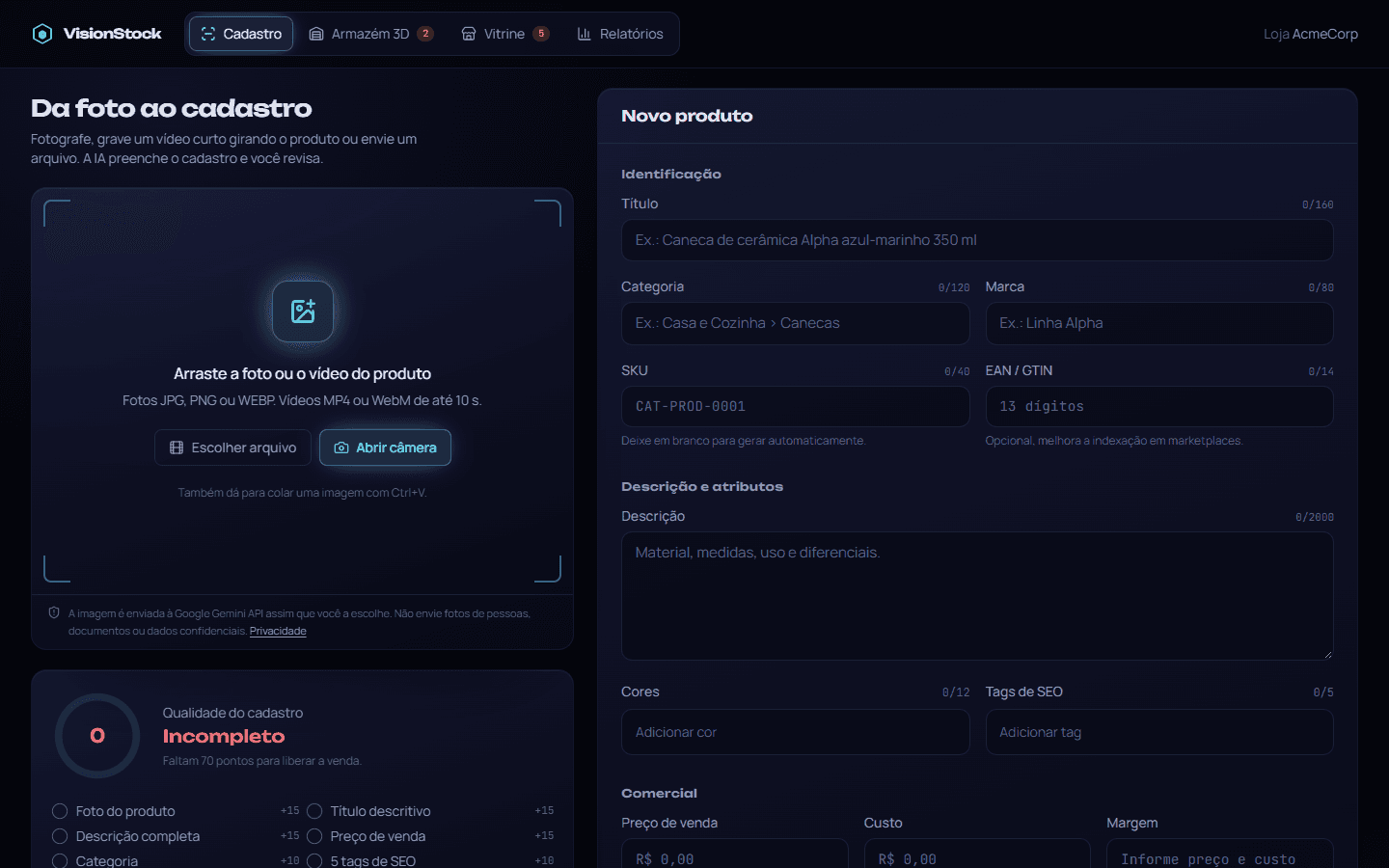Click the 'Qualidade do cadastro' label
This screenshot has height=868, width=1389.
click(232, 713)
